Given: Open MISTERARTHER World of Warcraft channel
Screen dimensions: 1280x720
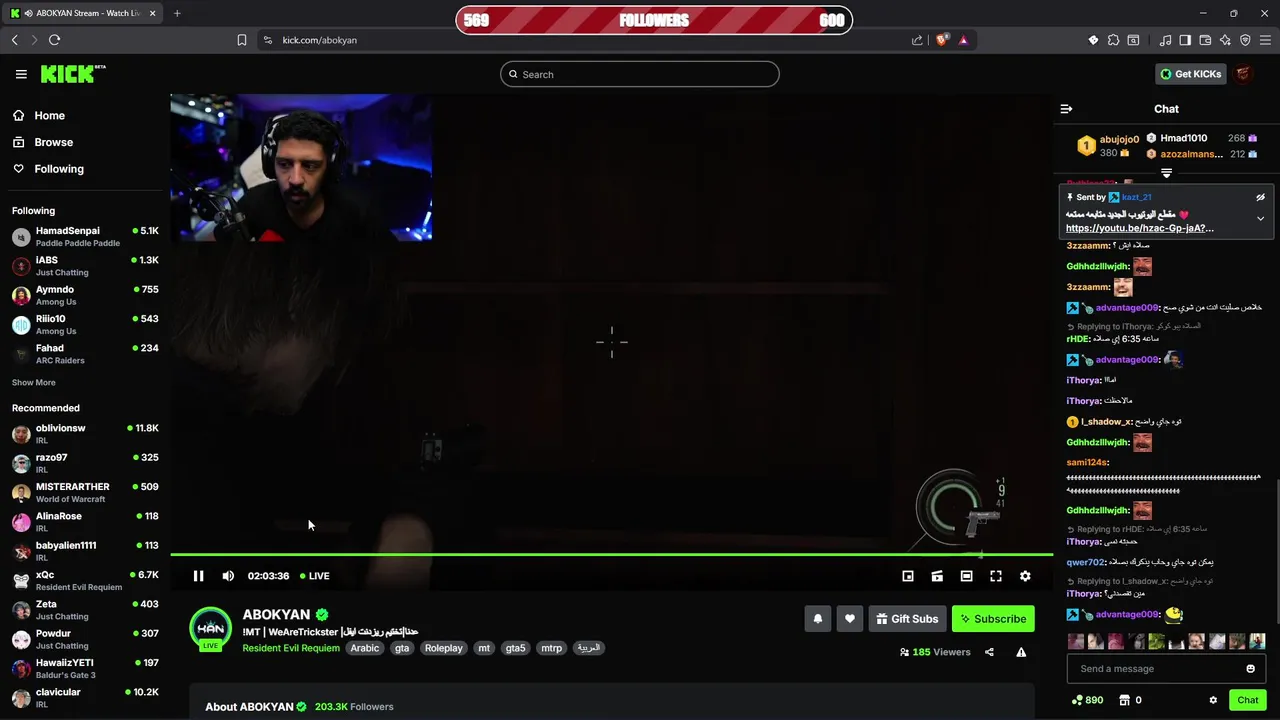Looking at the screenshot, I should coord(85,493).
